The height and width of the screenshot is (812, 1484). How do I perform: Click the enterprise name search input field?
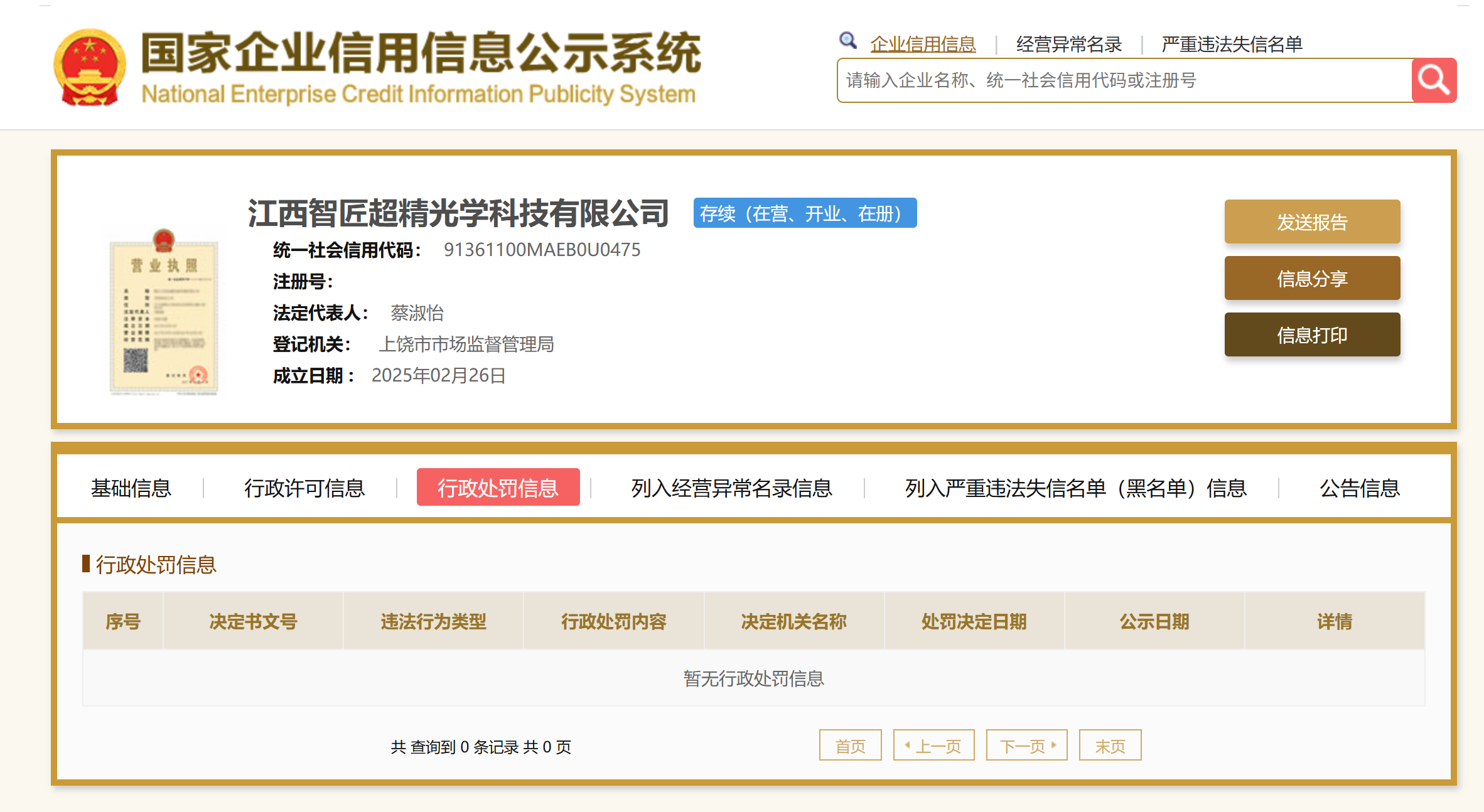[1124, 80]
